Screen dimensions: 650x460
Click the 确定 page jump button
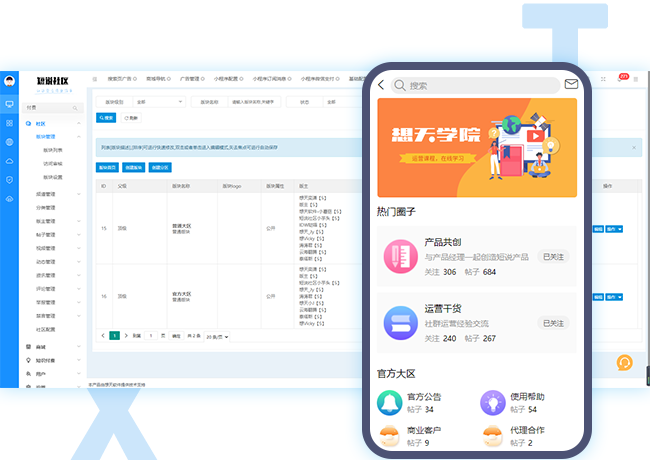click(176, 336)
